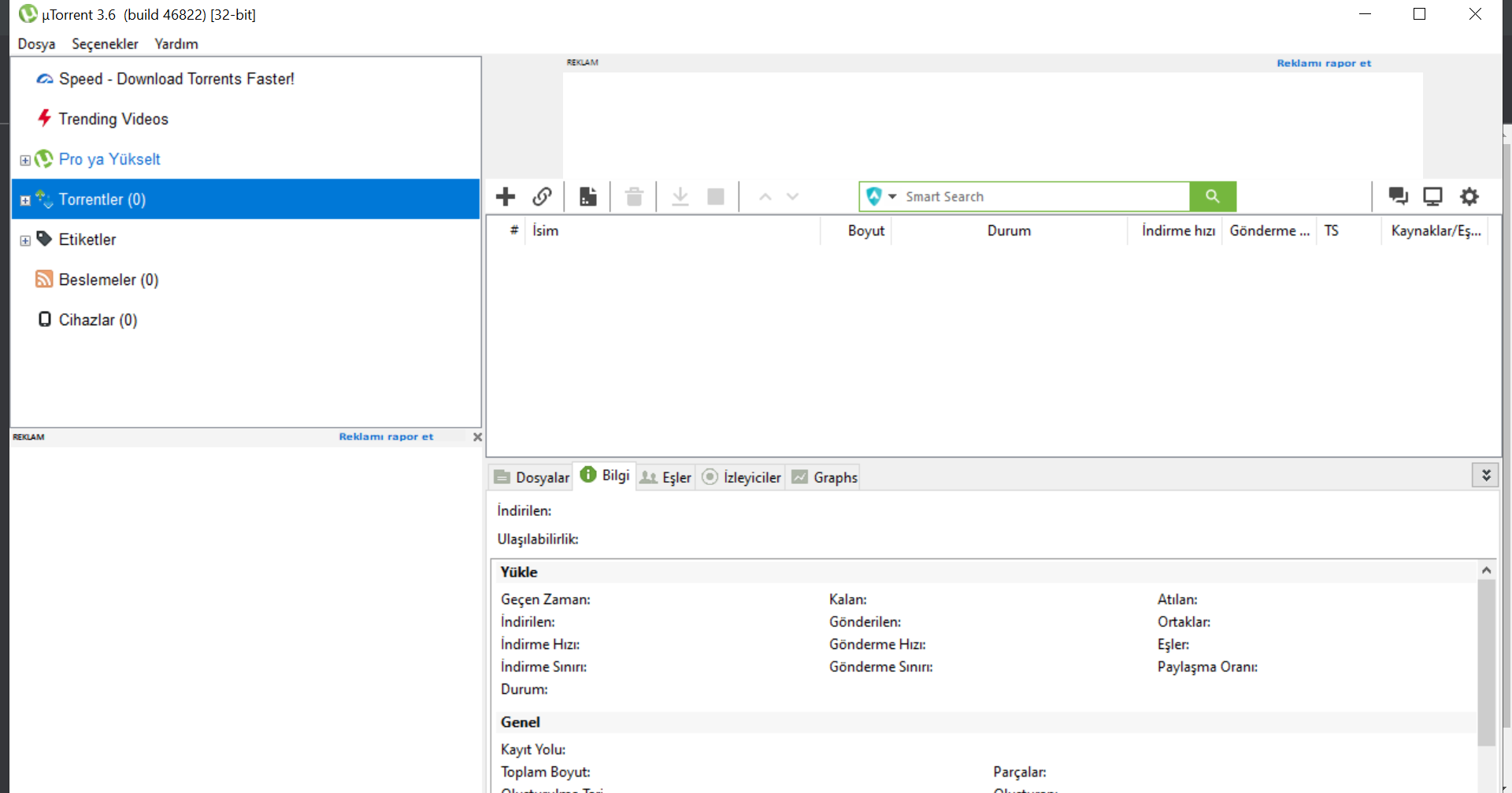The image size is (1512, 793).
Task: Expand the Torrentler tree node
Action: pyautogui.click(x=25, y=201)
